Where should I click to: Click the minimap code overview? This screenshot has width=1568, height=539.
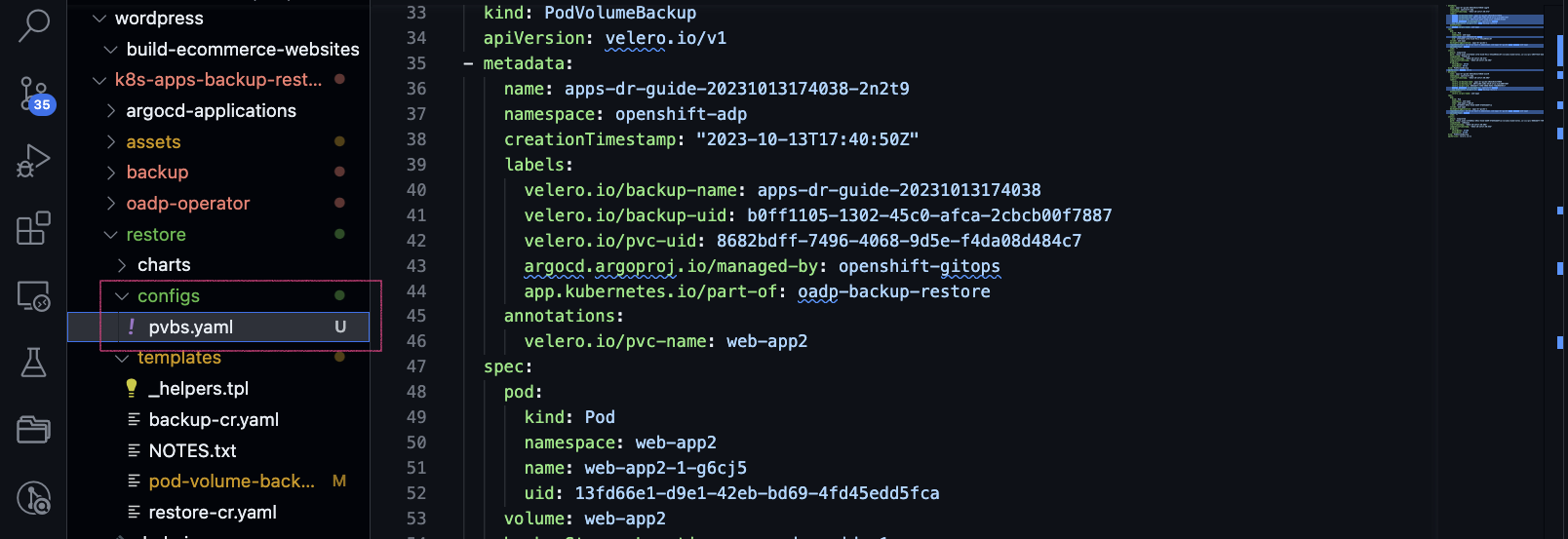pos(1495,70)
